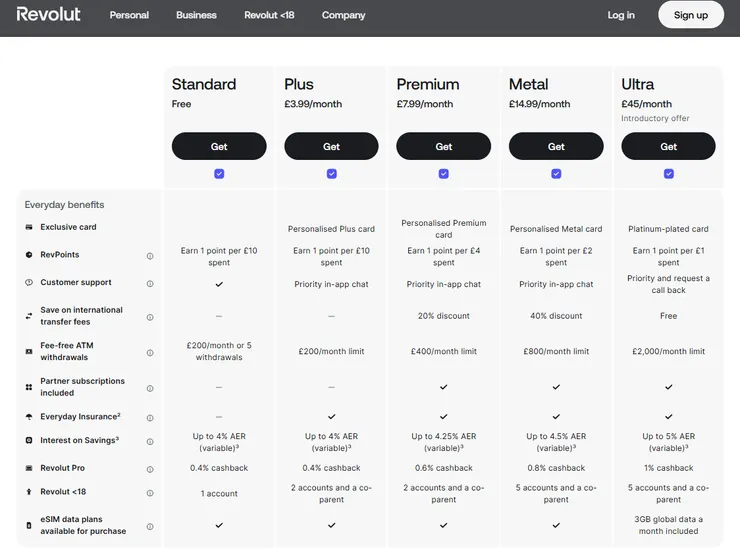Click the £14.99/month Metal price
740x549 pixels.
[539, 104]
